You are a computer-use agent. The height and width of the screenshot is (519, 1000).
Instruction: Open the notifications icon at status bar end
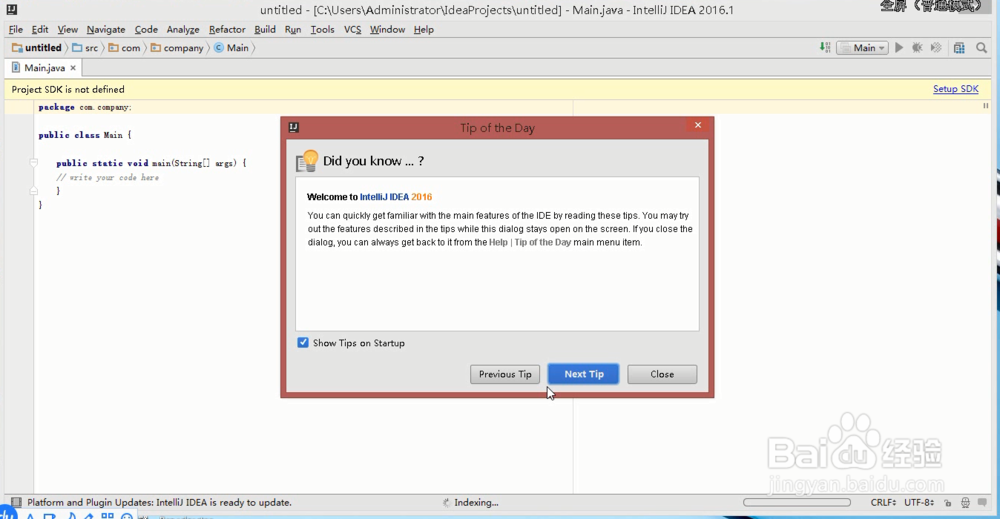click(x=983, y=503)
